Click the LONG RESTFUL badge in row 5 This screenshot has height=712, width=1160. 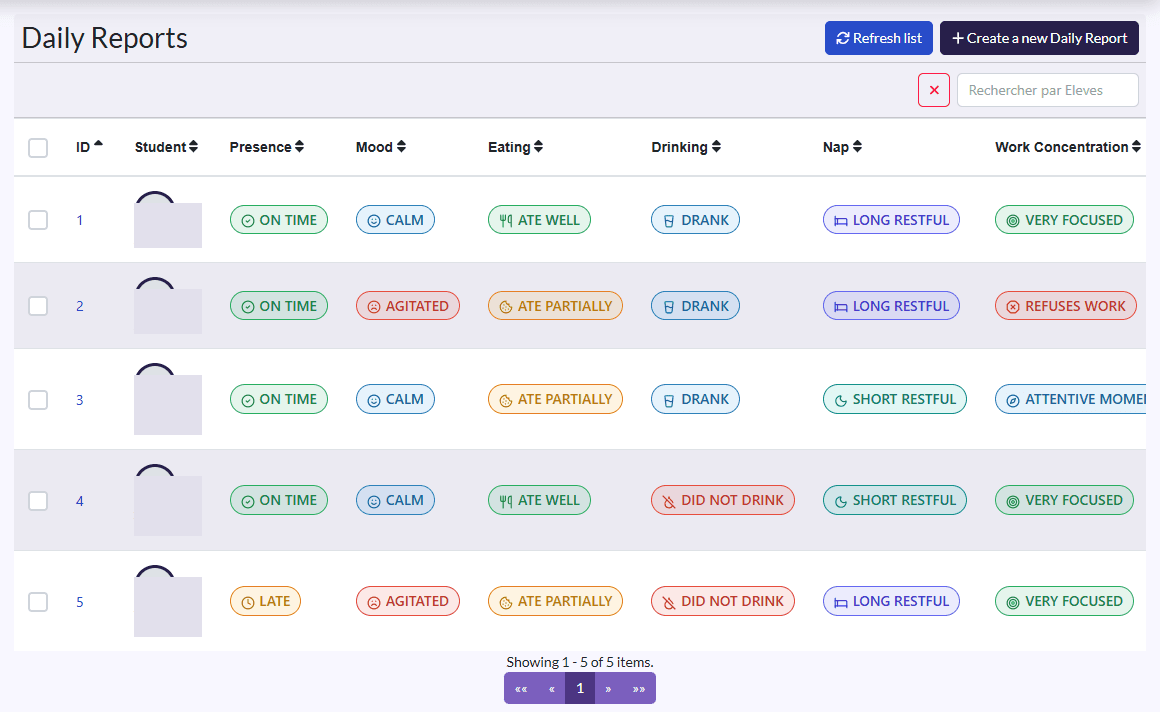tap(891, 601)
